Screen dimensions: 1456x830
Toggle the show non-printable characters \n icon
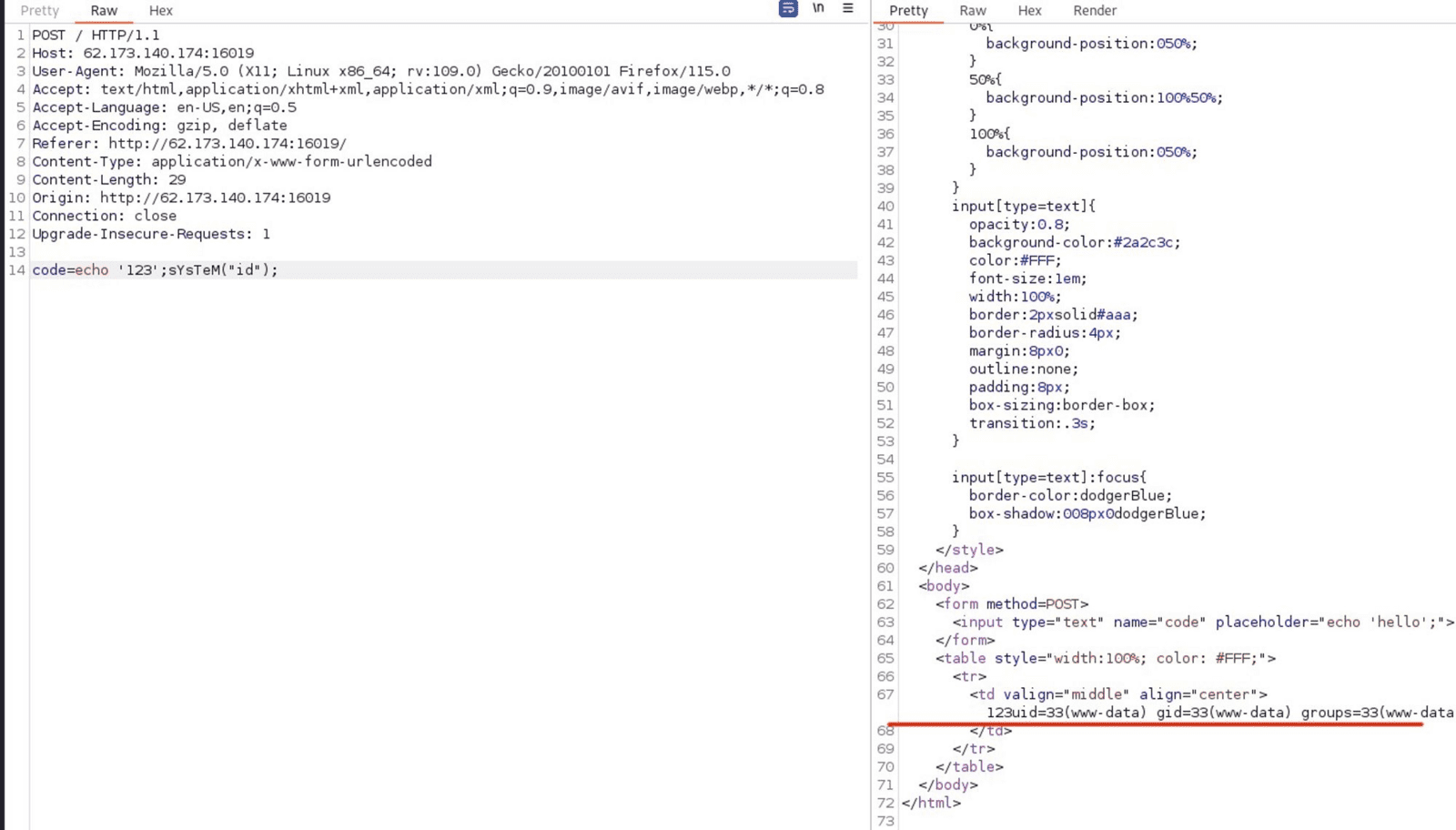[818, 8]
